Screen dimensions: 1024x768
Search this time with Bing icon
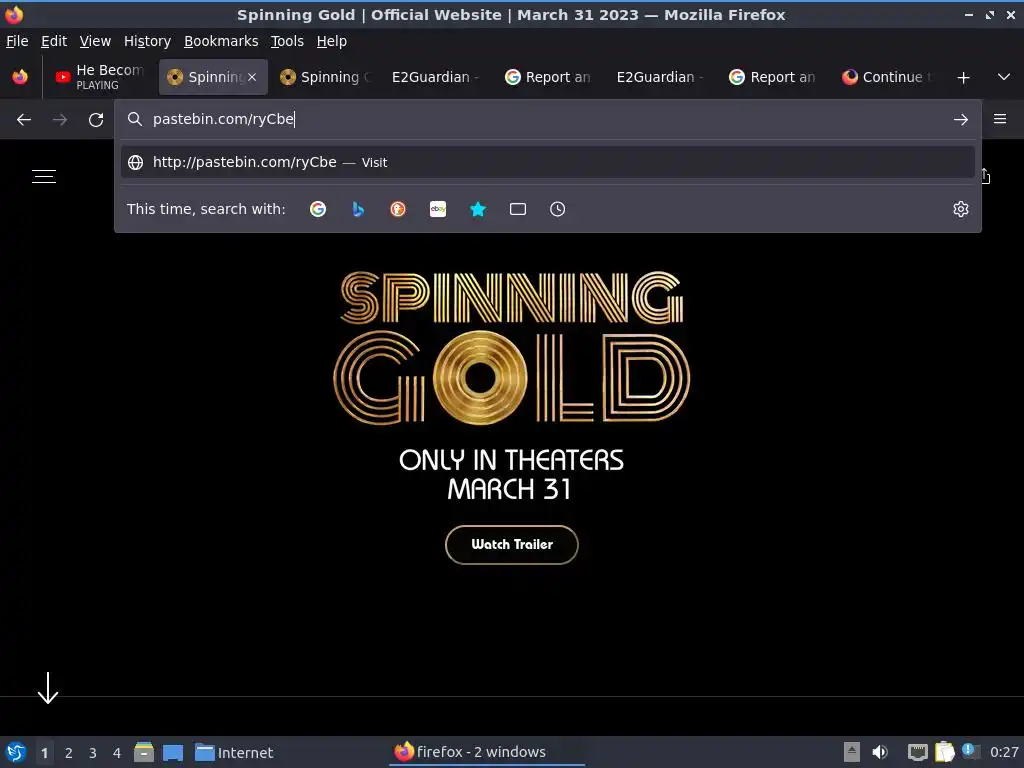pos(358,209)
